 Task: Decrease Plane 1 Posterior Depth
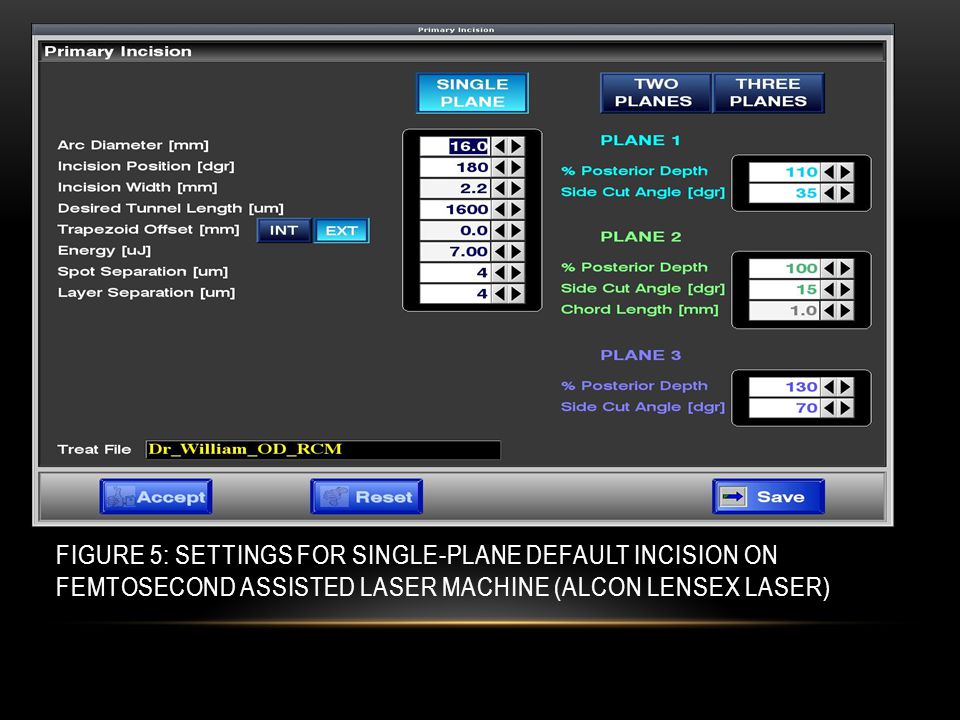(x=829, y=172)
